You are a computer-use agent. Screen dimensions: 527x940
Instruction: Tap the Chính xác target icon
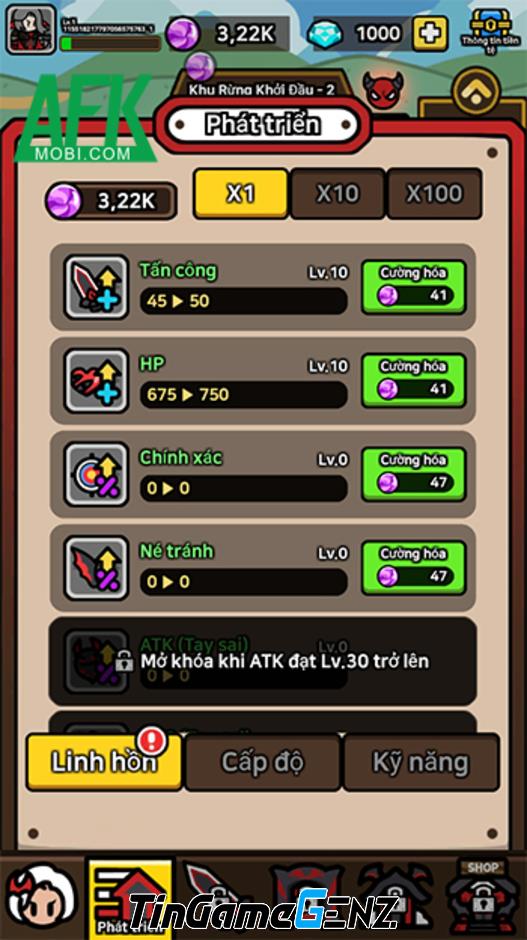96,474
